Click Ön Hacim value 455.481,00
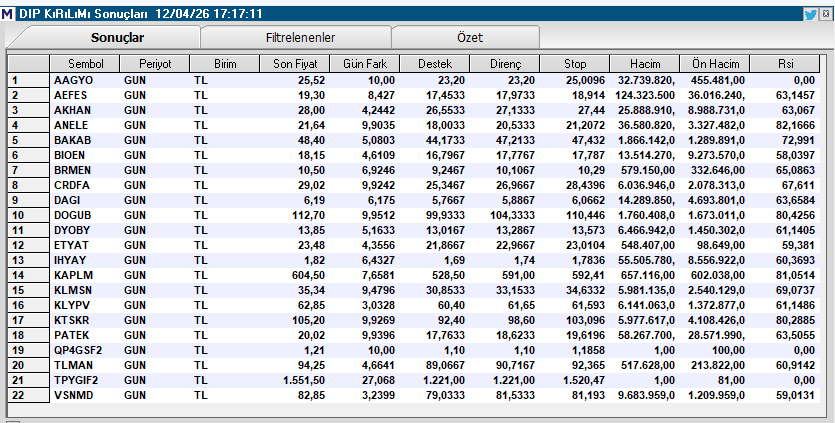This screenshot has width=835, height=423. point(718,80)
